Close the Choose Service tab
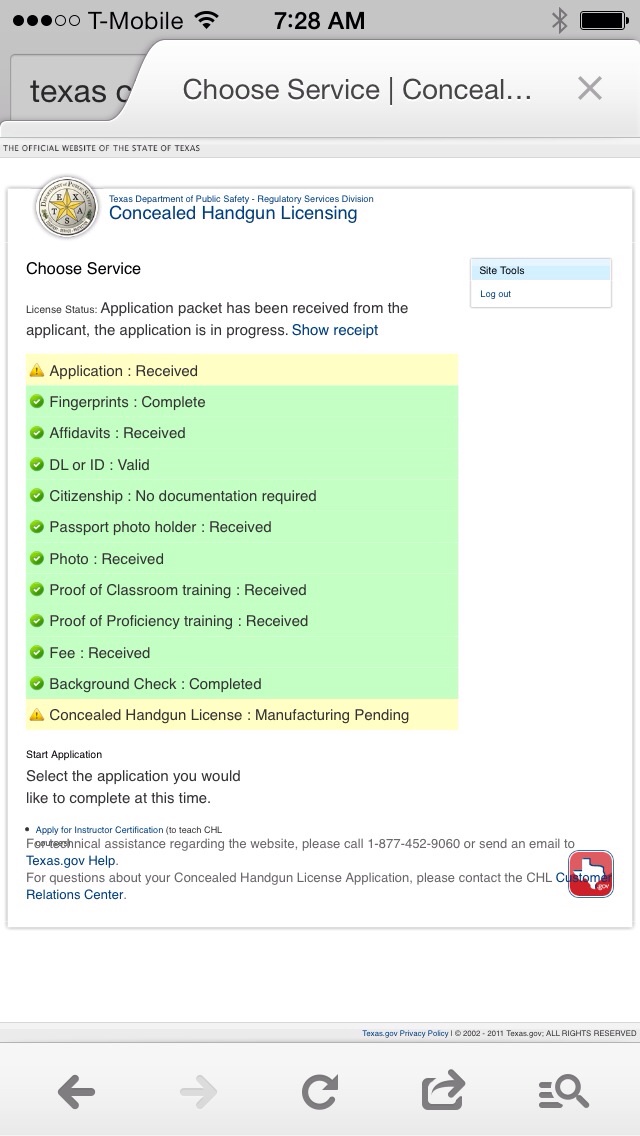 590,89
